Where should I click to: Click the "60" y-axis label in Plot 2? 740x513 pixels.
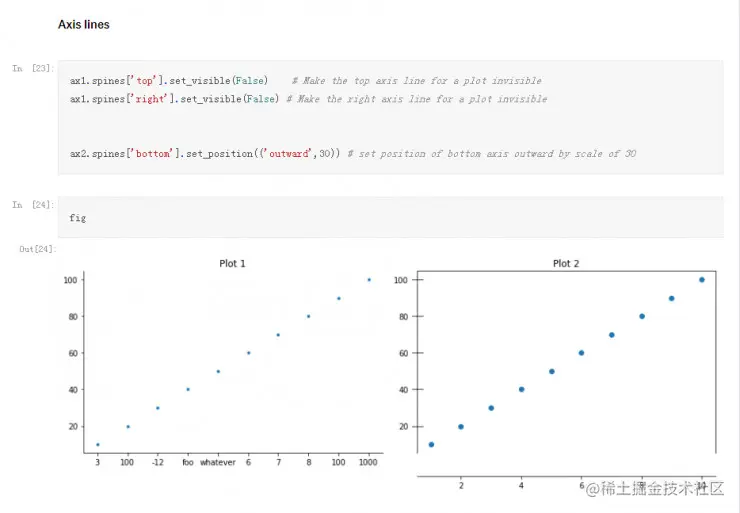coord(404,353)
